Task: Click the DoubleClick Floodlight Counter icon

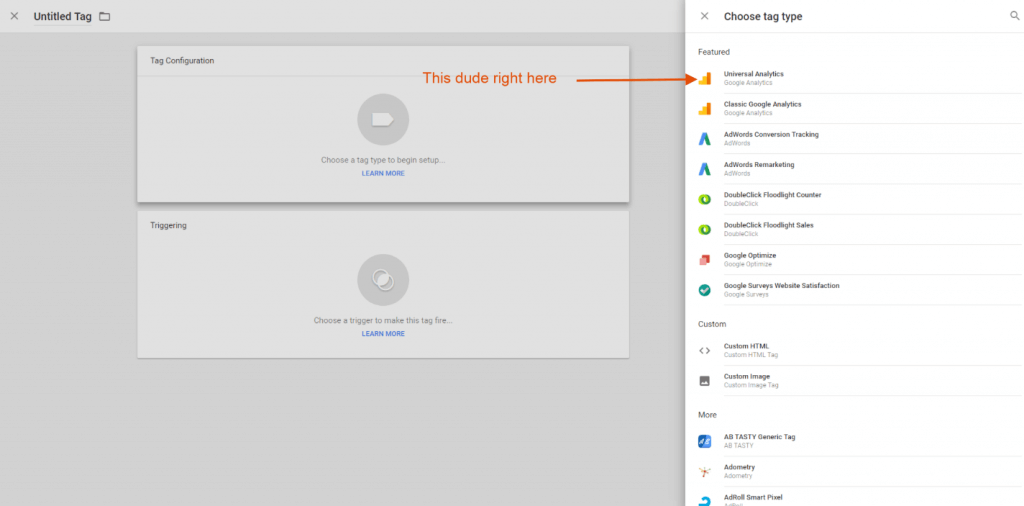Action: click(x=705, y=199)
